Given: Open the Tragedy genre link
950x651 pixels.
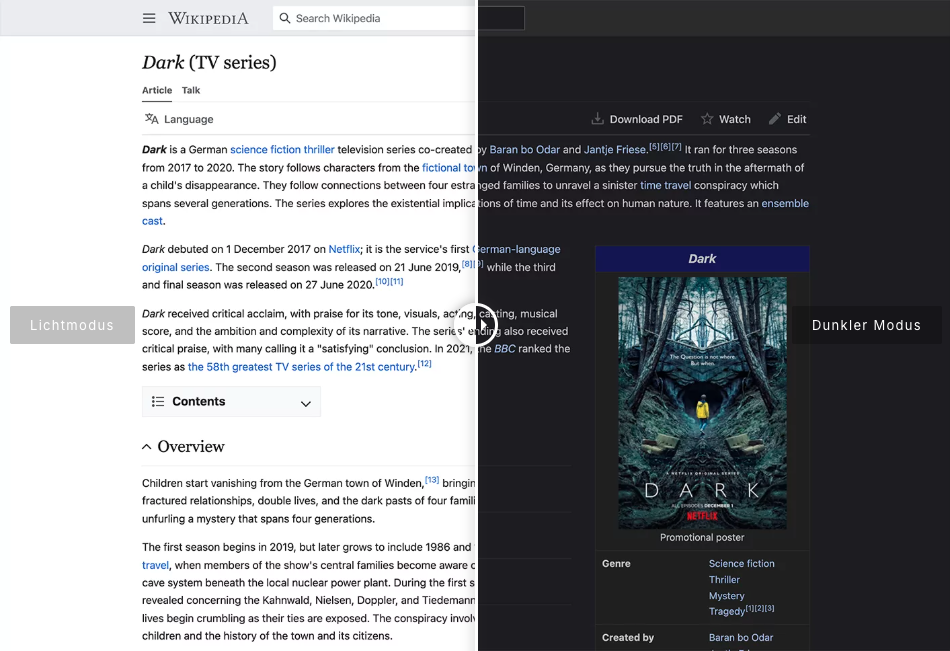Looking at the screenshot, I should [727, 612].
